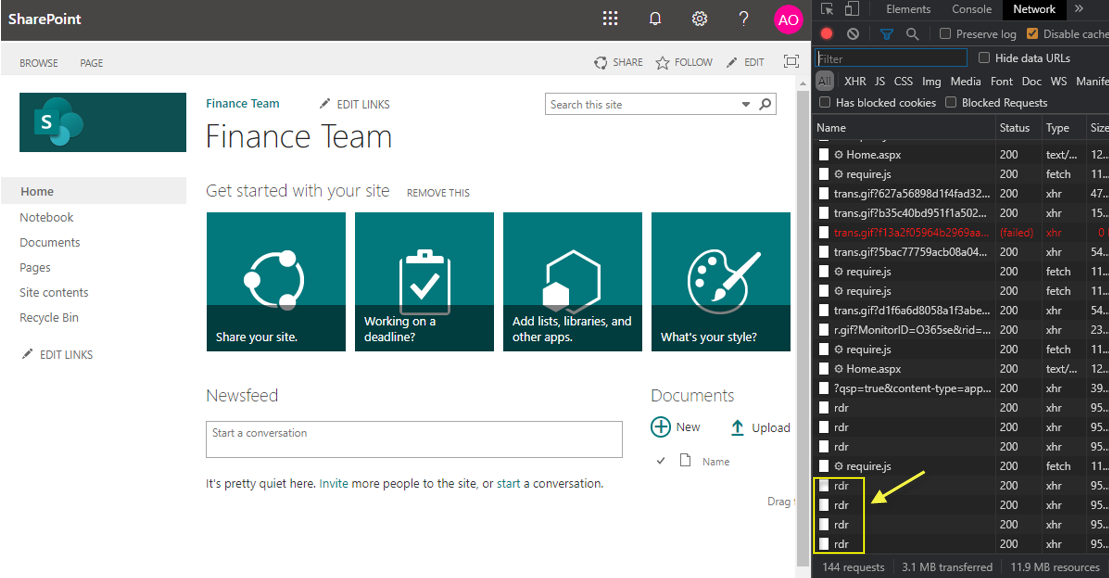Toggle the device toolbar icon in DevTools

point(852,9)
